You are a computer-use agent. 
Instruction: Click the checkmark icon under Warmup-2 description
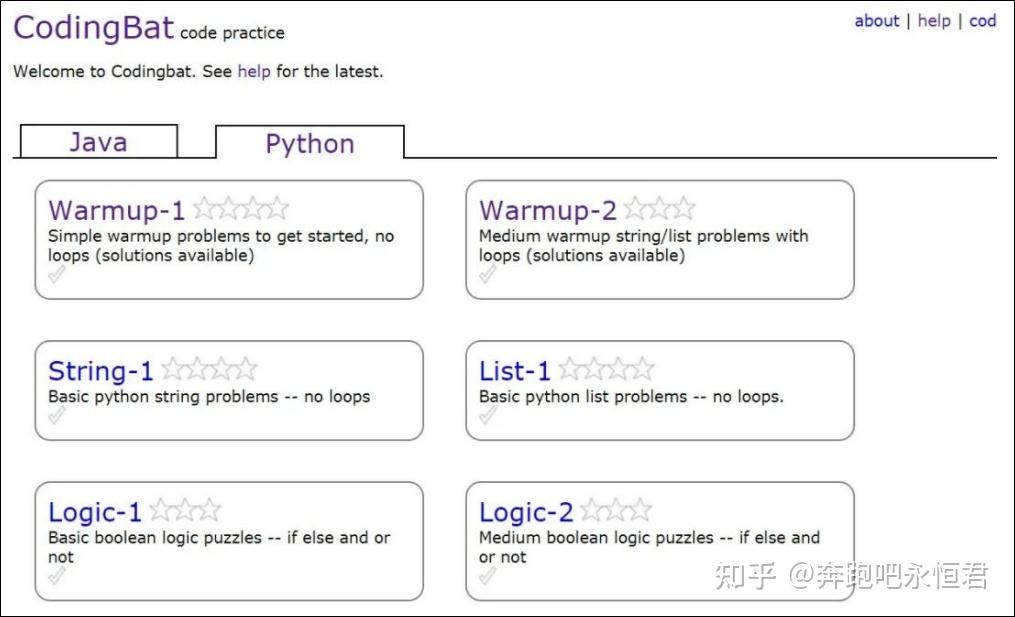(x=488, y=275)
